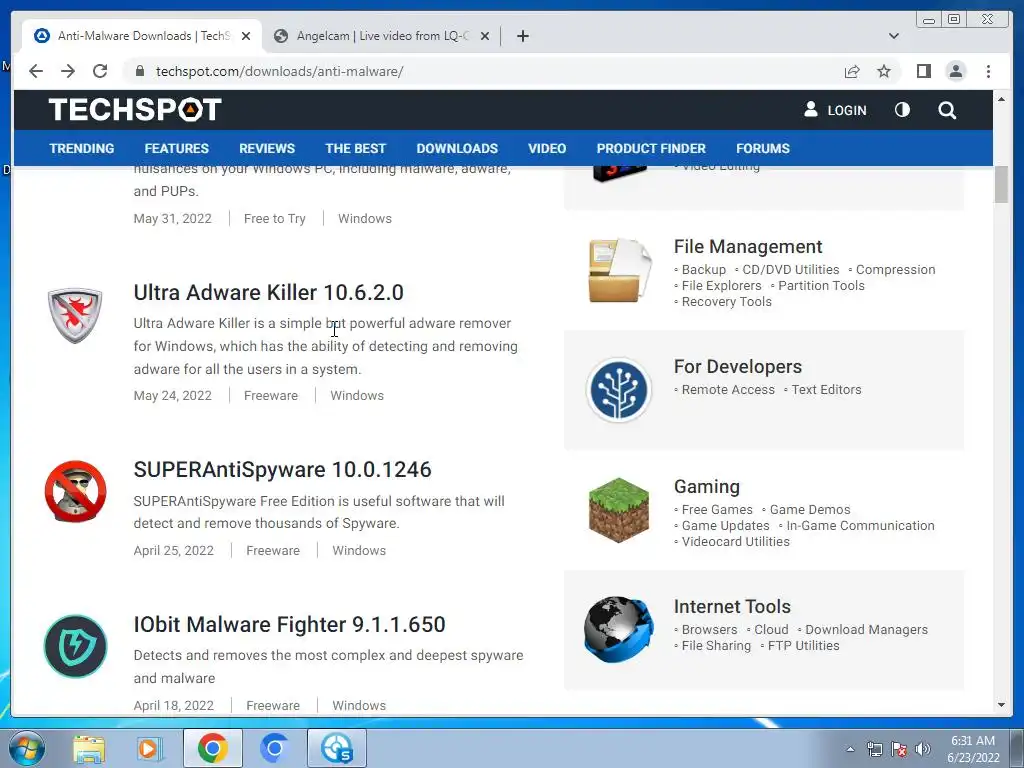This screenshot has width=1024, height=768.
Task: Close the Anti-Malware Downloads tab
Action: [x=246, y=36]
